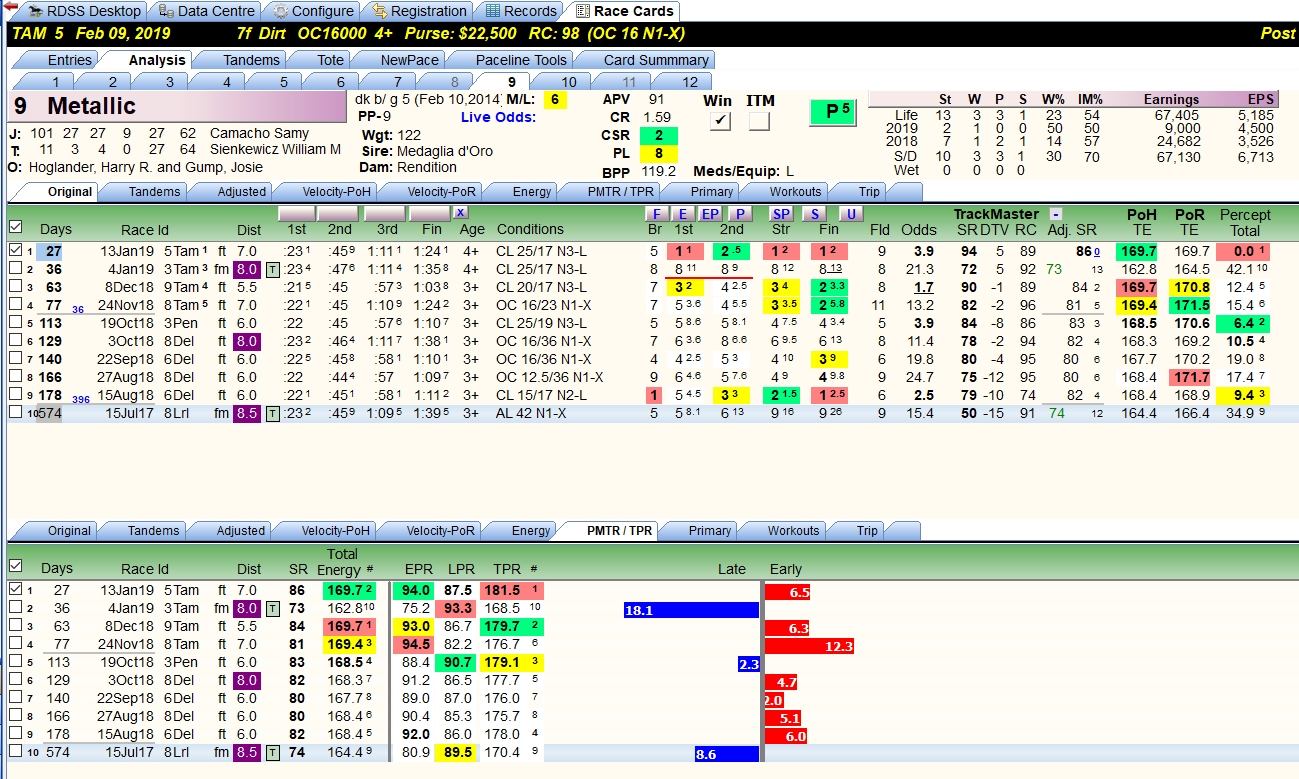Check the 19Oct18 row in PMTR table
The width and height of the screenshot is (1299, 779).
pyautogui.click(x=15, y=663)
